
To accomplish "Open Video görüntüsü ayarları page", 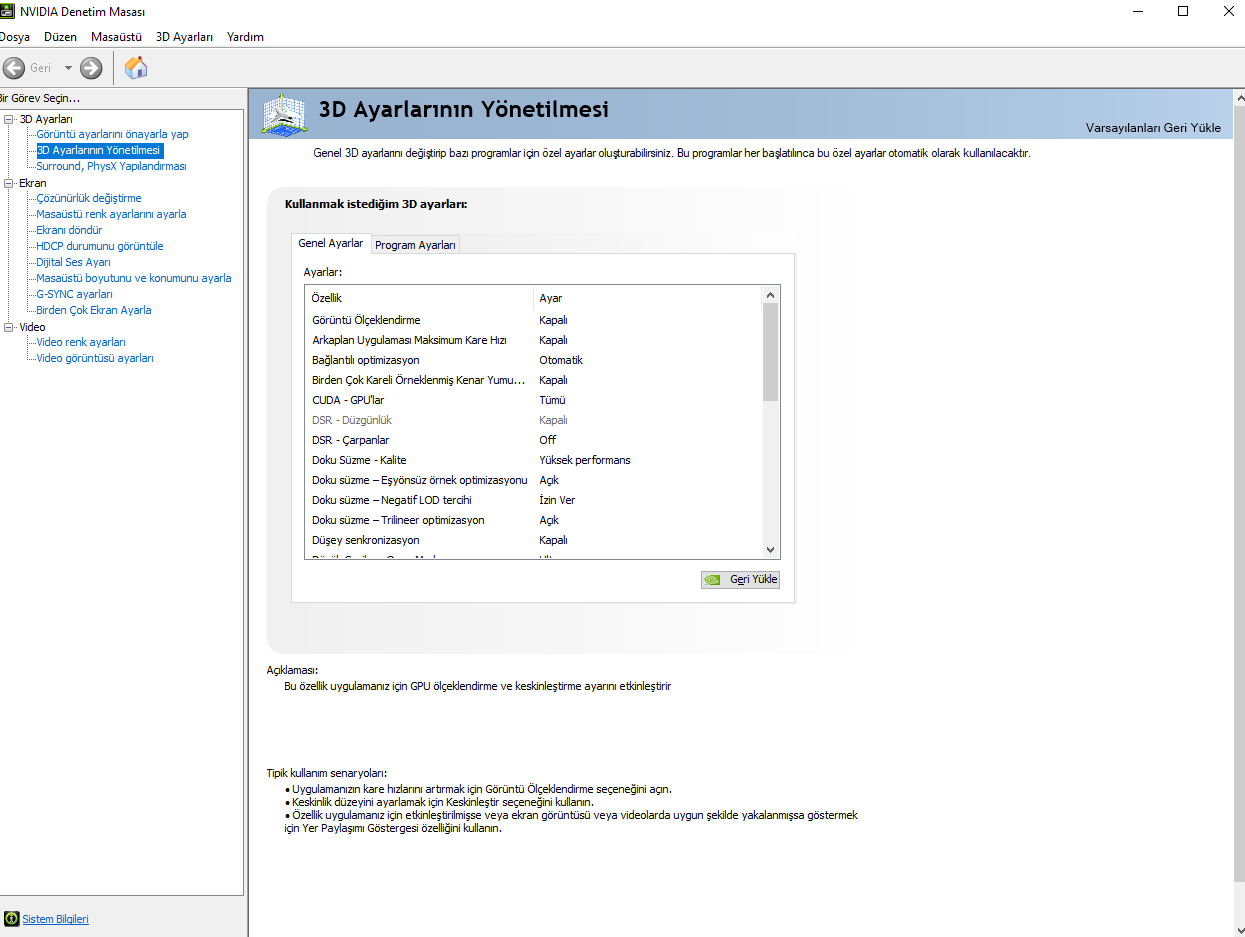I will coord(95,358).
